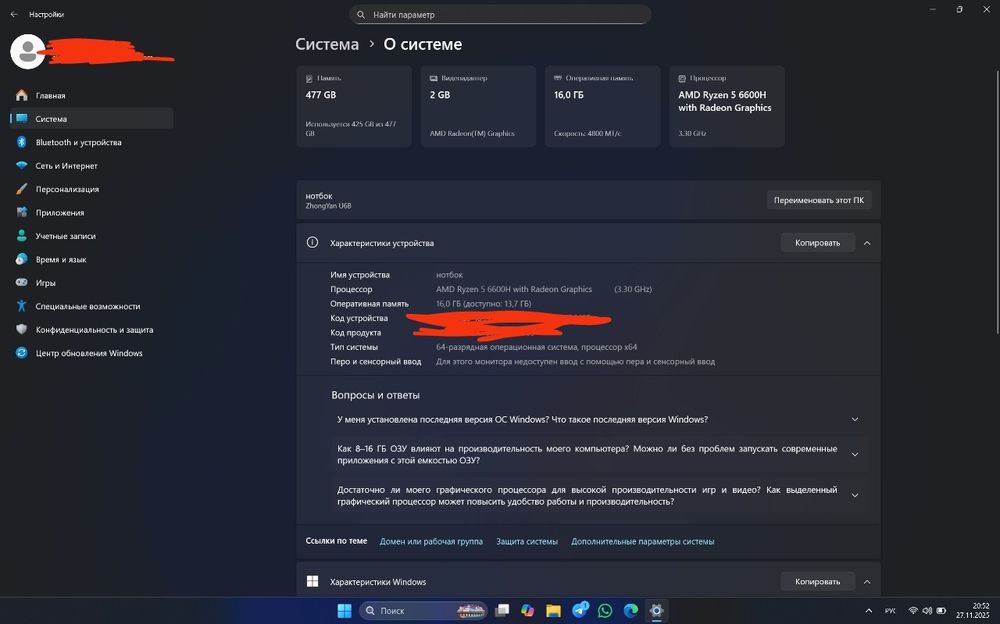Click the Windows logo beside Характеристики Windows
The image size is (1000, 624).
pos(312,581)
